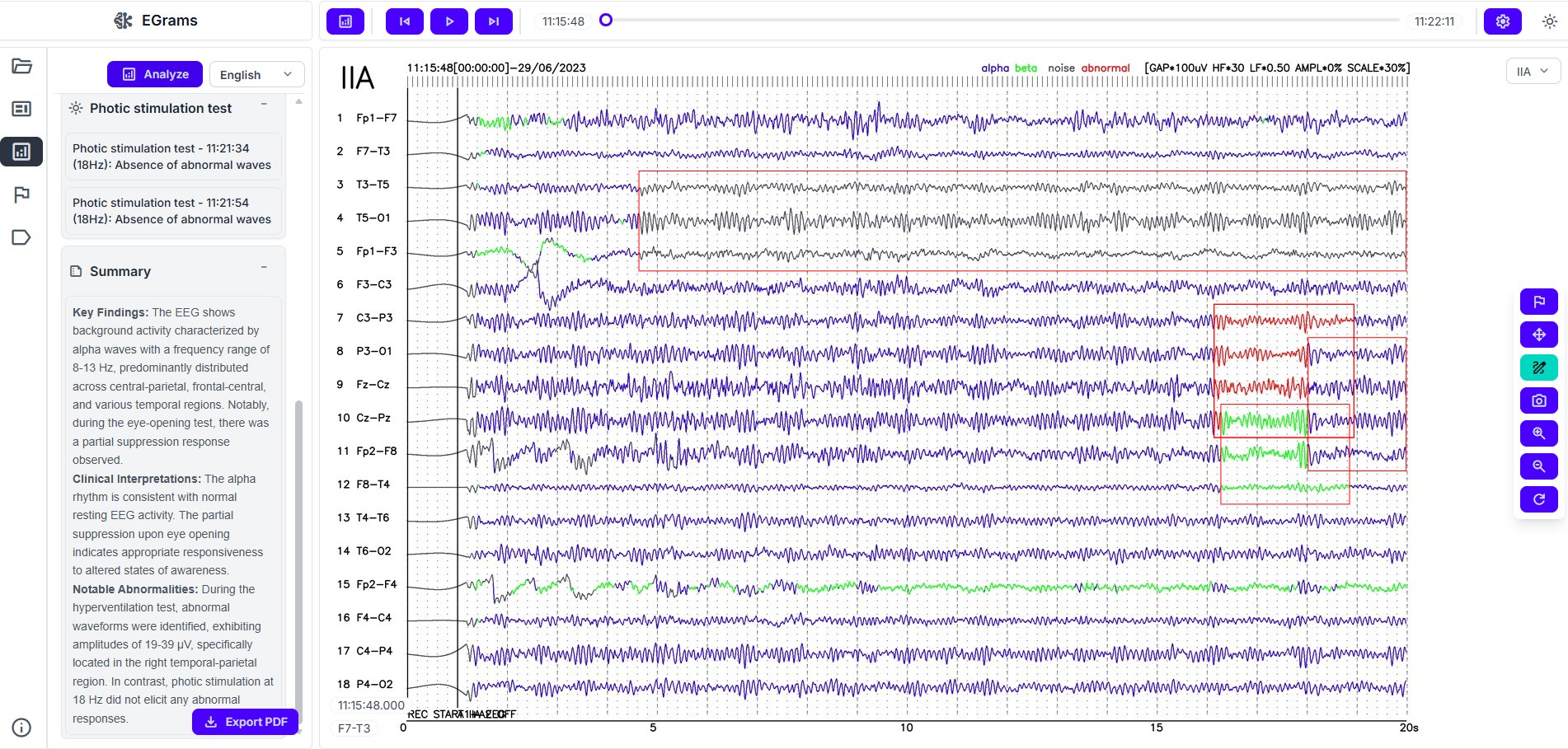
Task: Click the info icon at bottom left
Action: pyautogui.click(x=22, y=728)
